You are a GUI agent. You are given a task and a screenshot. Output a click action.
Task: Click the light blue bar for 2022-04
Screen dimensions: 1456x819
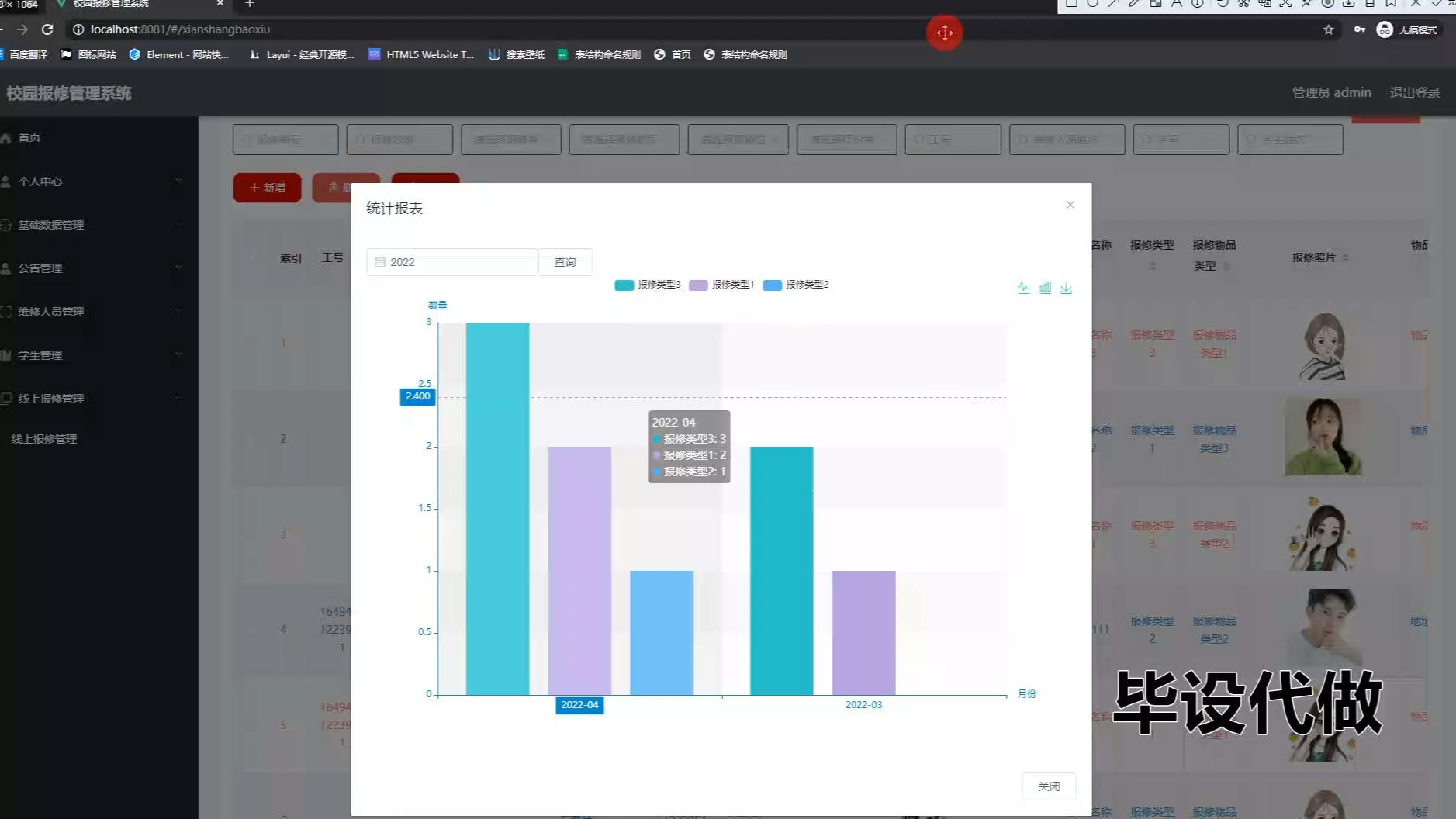click(662, 632)
